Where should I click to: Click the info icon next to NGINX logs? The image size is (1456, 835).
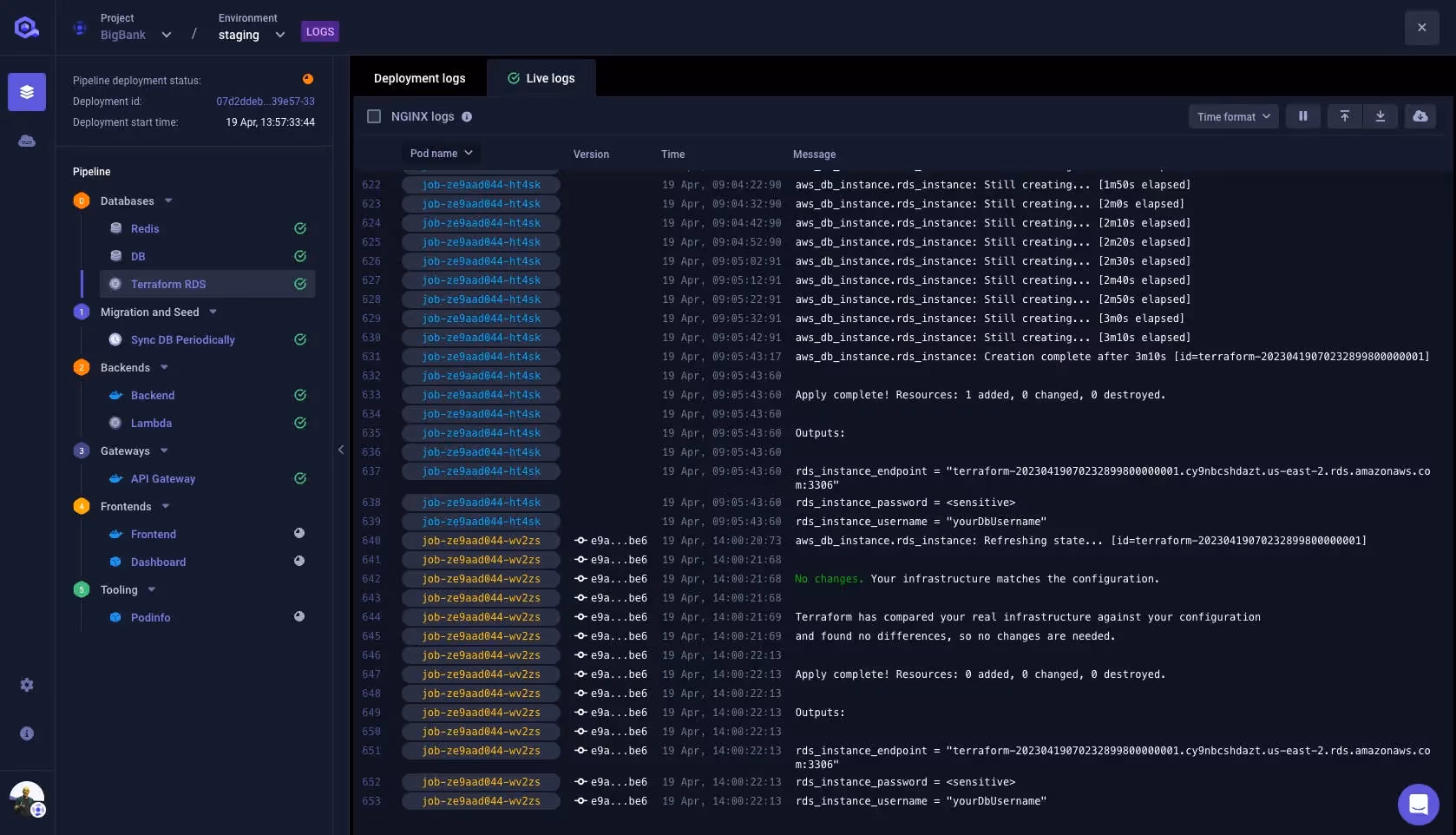[x=467, y=116]
